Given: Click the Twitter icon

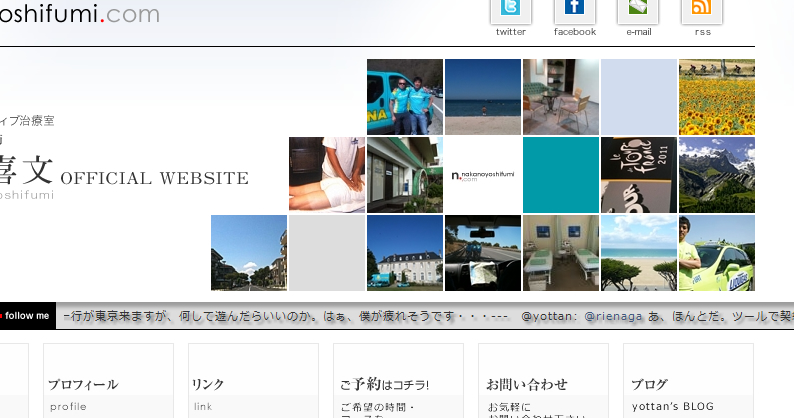Looking at the screenshot, I should (x=510, y=10).
